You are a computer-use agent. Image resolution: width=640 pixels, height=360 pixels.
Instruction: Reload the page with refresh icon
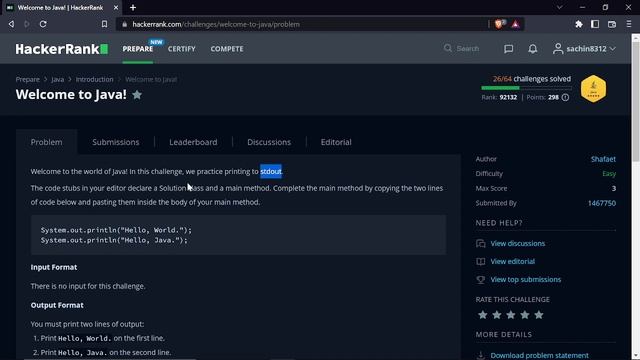pos(43,24)
